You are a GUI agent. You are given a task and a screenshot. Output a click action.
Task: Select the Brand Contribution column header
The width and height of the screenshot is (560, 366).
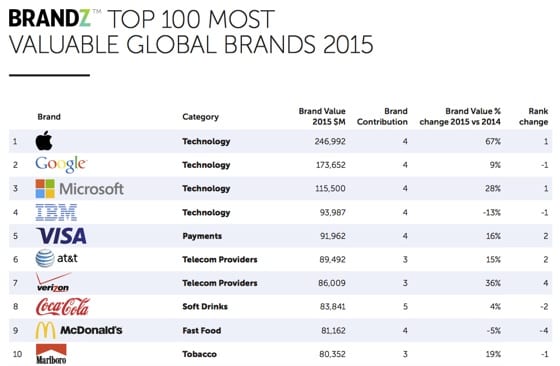tap(382, 116)
